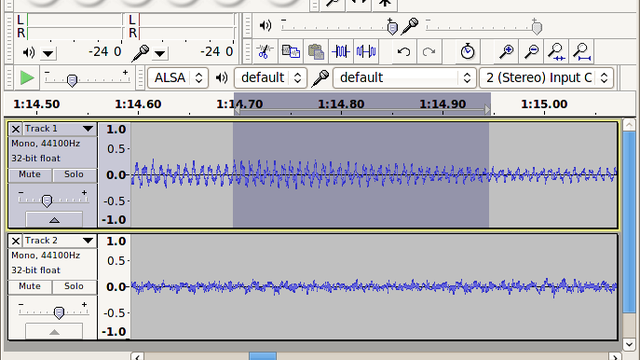Click the Trim audio icon
The image size is (640, 360).
[341, 52]
